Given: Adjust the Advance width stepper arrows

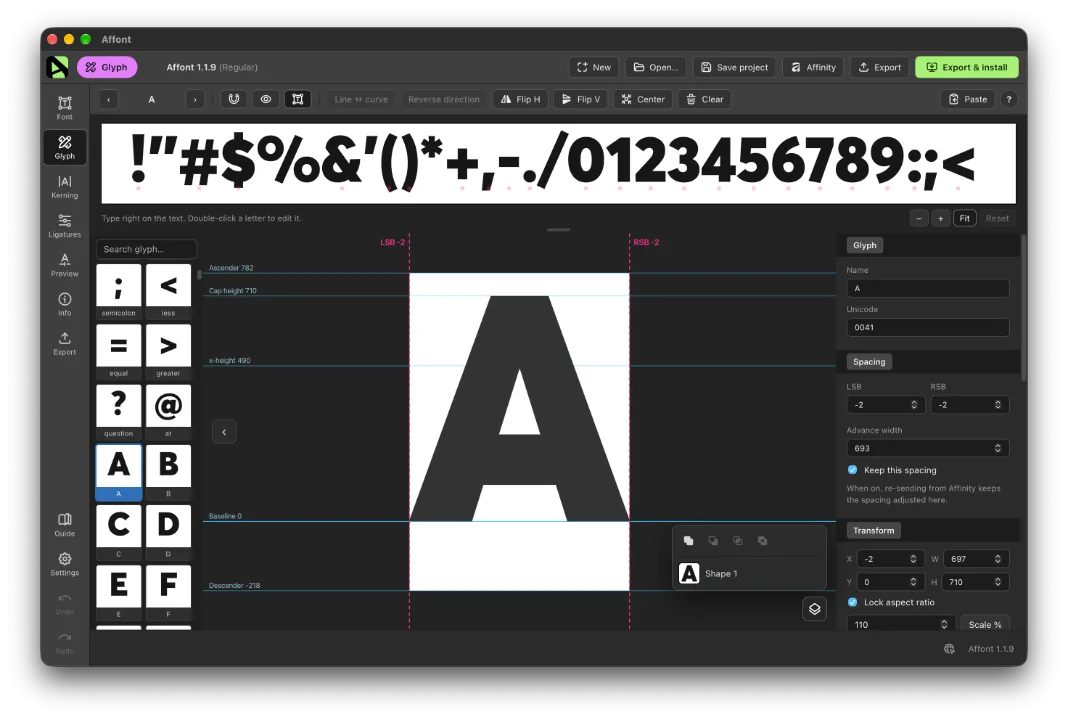Looking at the screenshot, I should coord(998,448).
